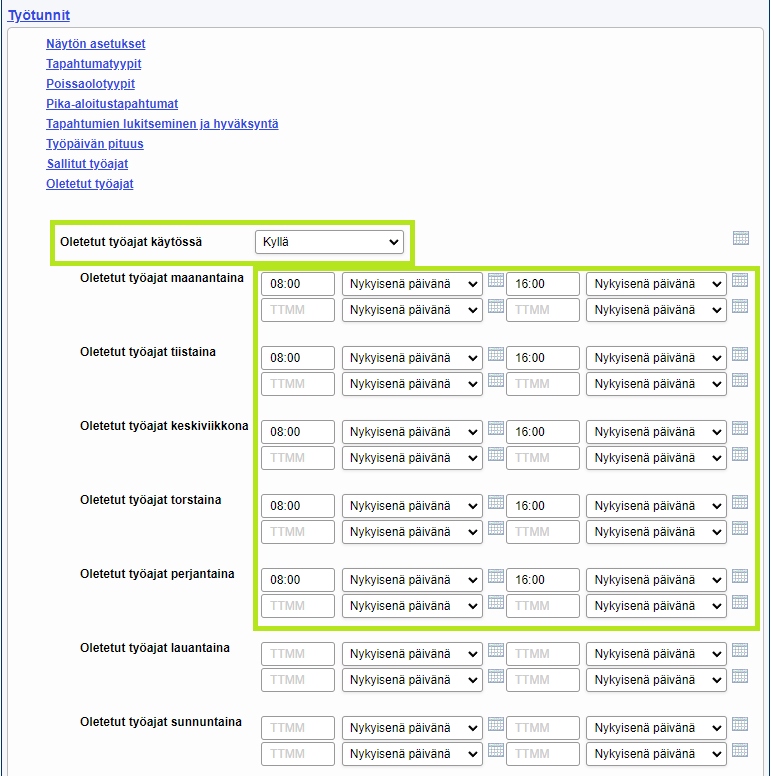Open Työpäivän pituus link
This screenshot has height=776, width=772.
click(x=95, y=144)
